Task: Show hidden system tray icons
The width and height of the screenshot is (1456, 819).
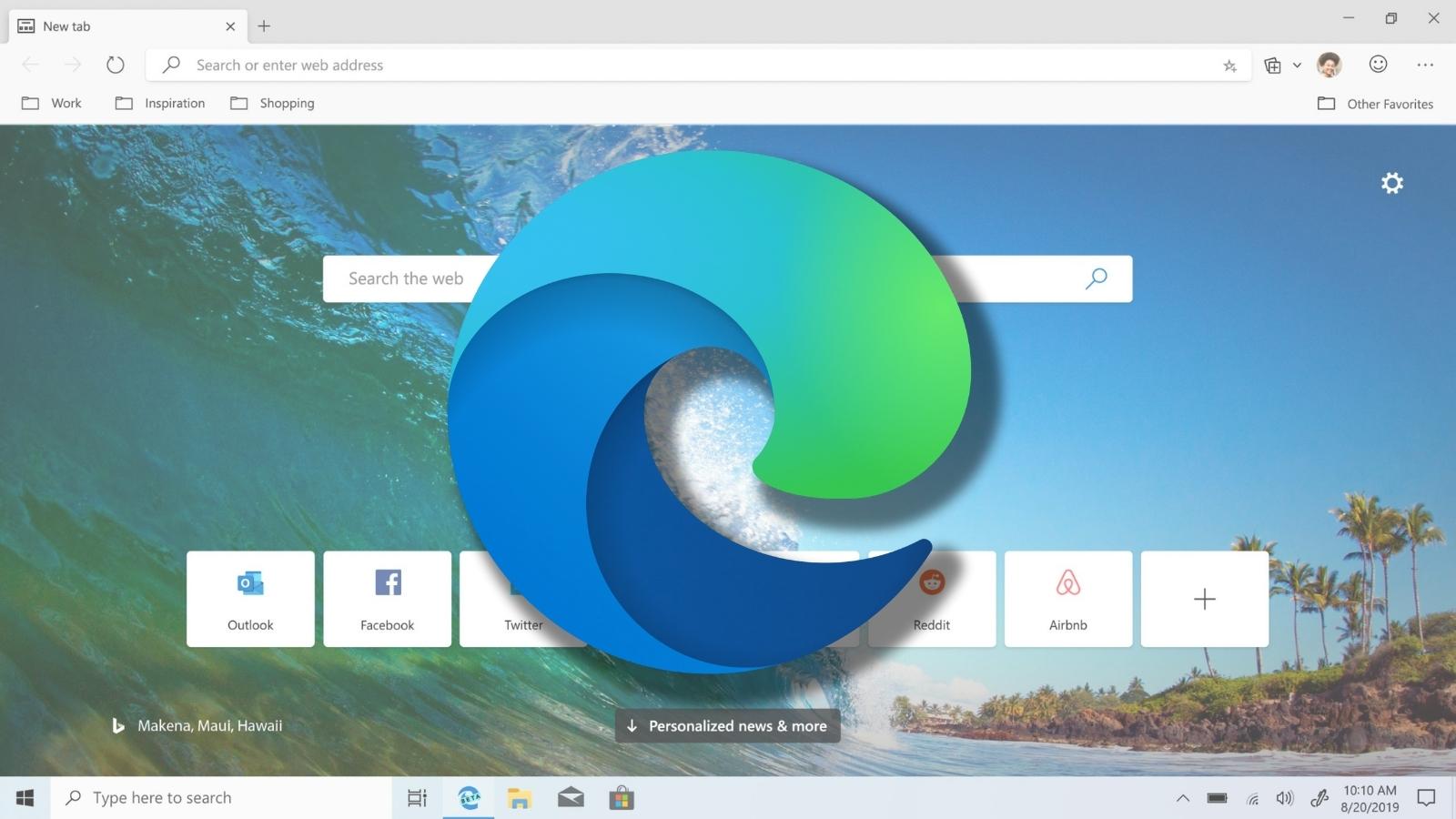Action: 1182,798
